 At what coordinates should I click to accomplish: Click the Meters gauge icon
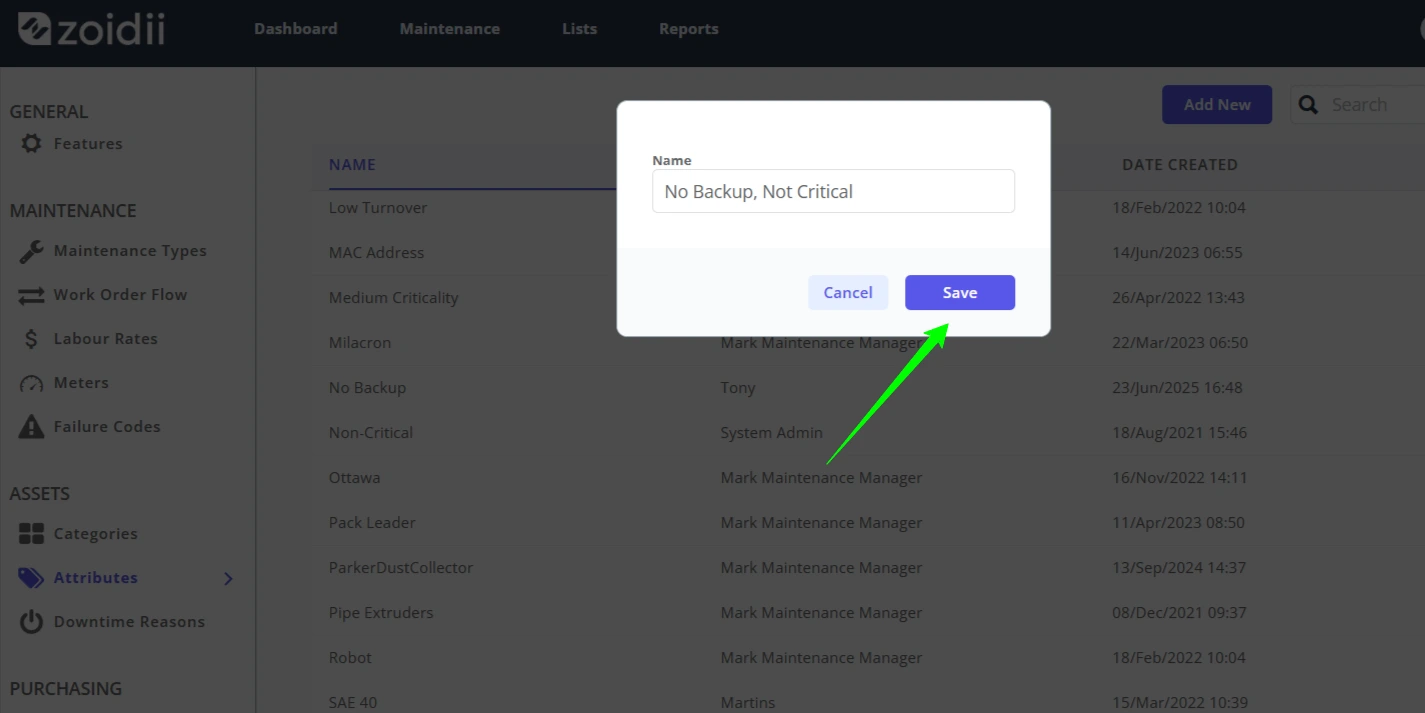point(32,383)
